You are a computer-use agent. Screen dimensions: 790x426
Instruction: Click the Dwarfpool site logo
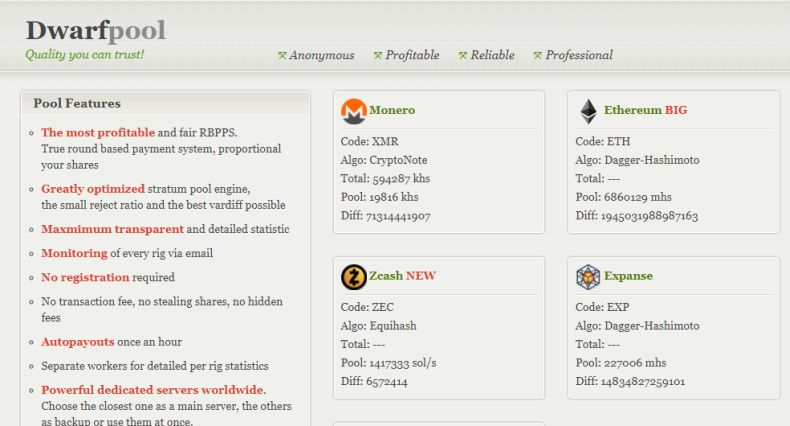coord(96,30)
